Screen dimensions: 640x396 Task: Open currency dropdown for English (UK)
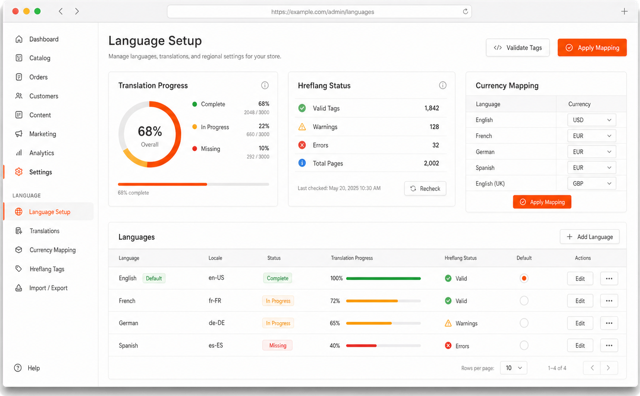click(x=591, y=184)
